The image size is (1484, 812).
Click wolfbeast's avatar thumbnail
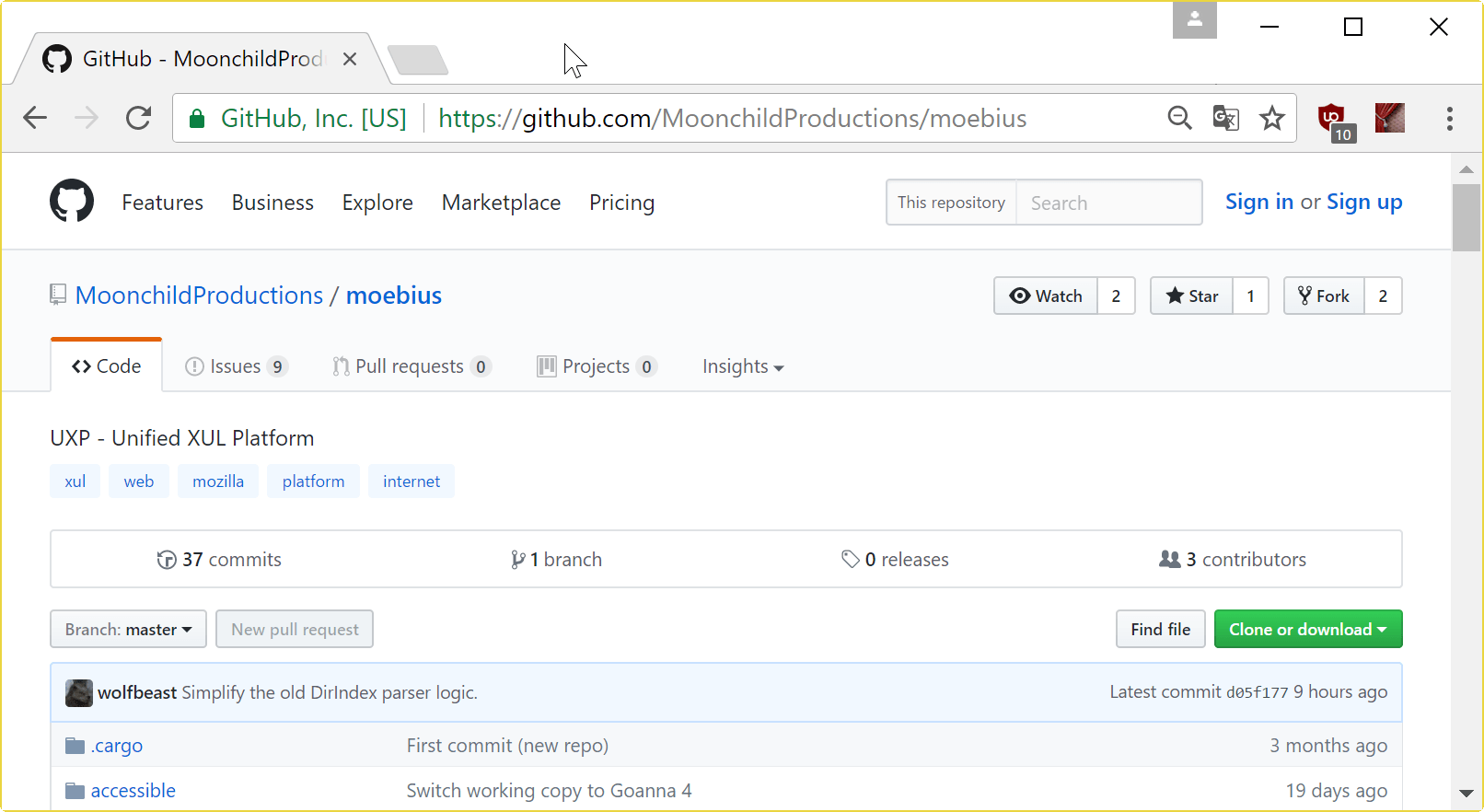[79, 693]
